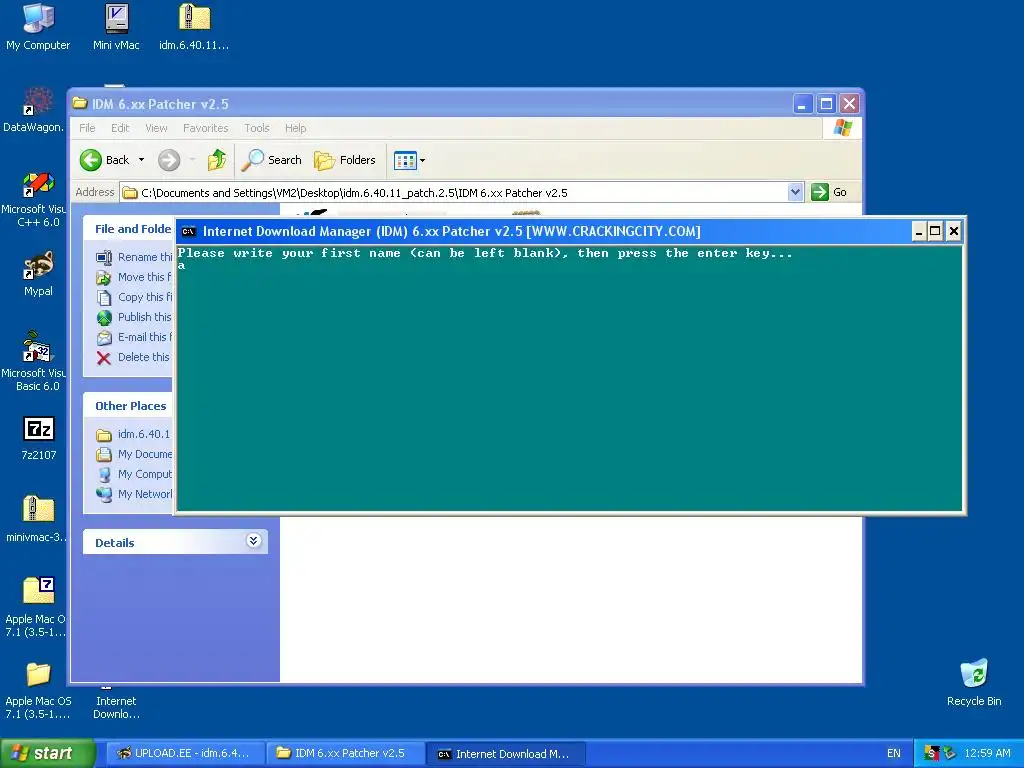Open My Documents in Other Places
Viewport: 1024px width, 768px height.
click(134, 454)
